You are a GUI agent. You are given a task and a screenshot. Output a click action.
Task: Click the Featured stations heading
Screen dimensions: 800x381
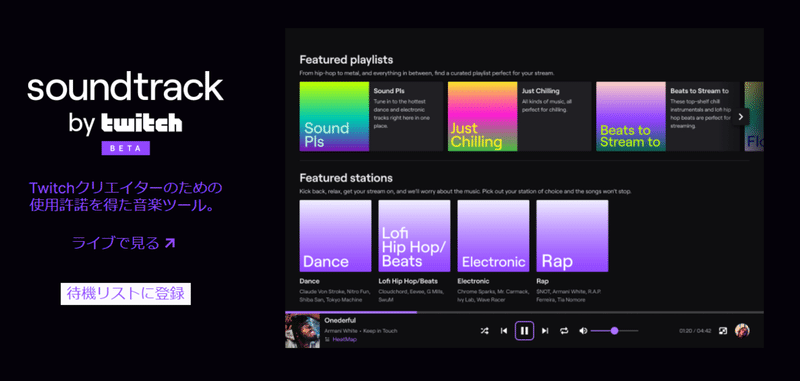(x=346, y=178)
